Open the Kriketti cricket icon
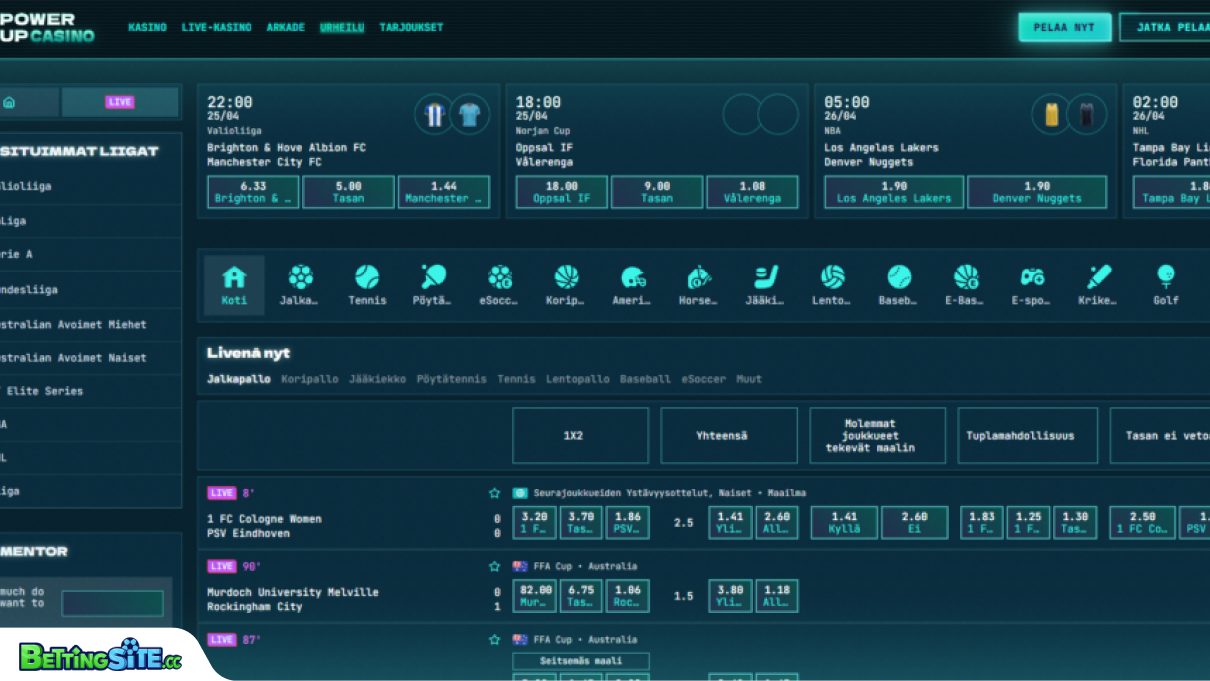Viewport: 1210px width, 681px height. pos(1098,285)
